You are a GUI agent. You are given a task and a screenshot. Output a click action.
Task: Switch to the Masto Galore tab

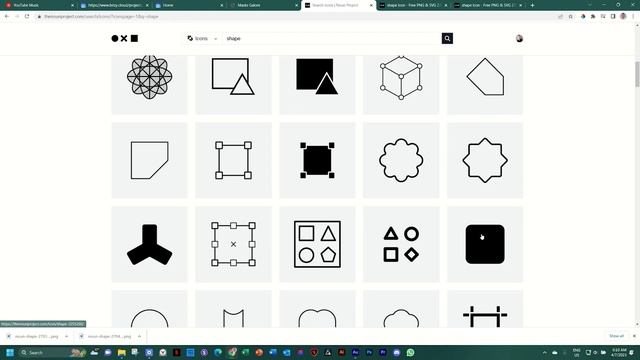pos(263,5)
